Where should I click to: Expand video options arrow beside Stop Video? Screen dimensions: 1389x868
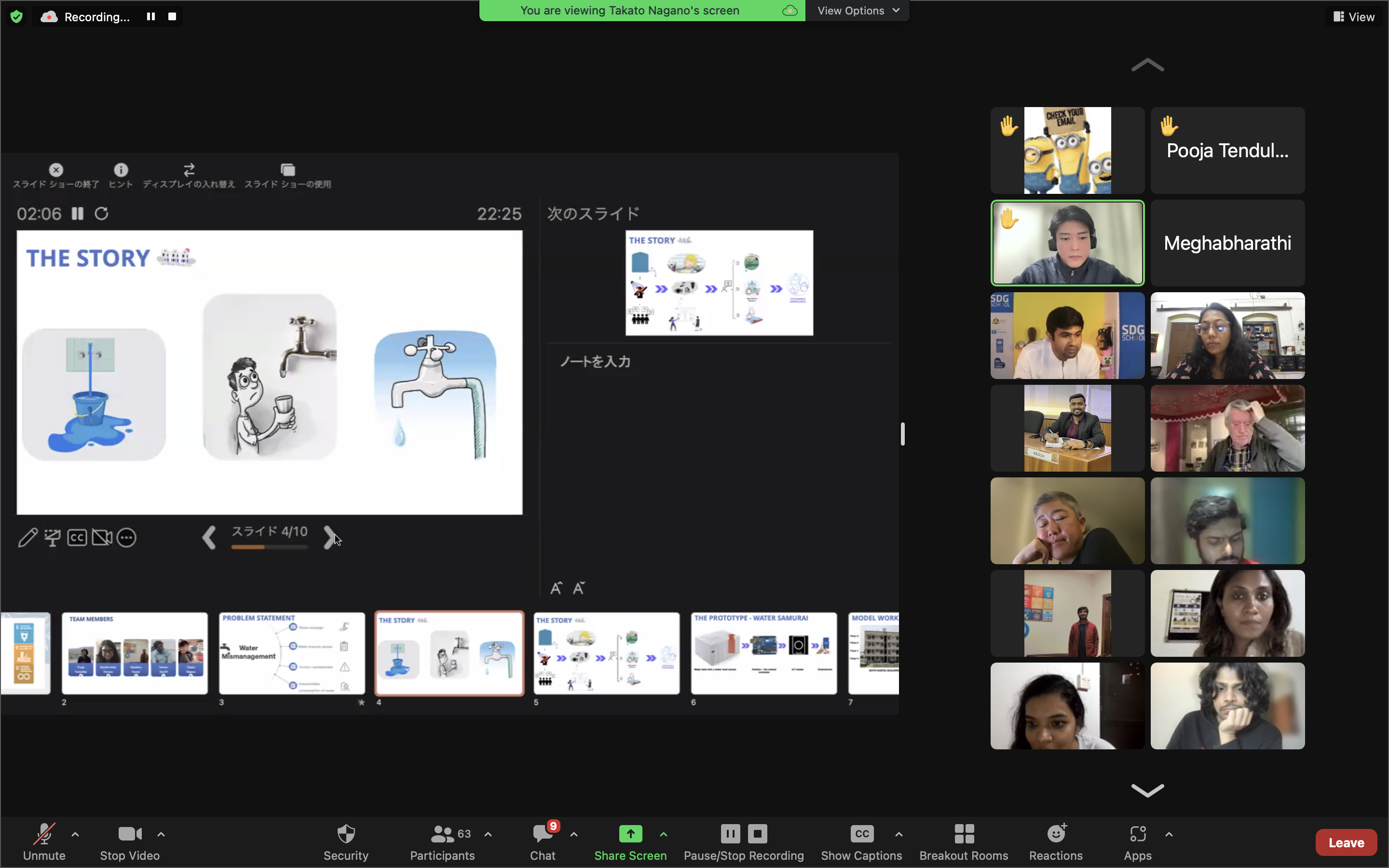161,834
